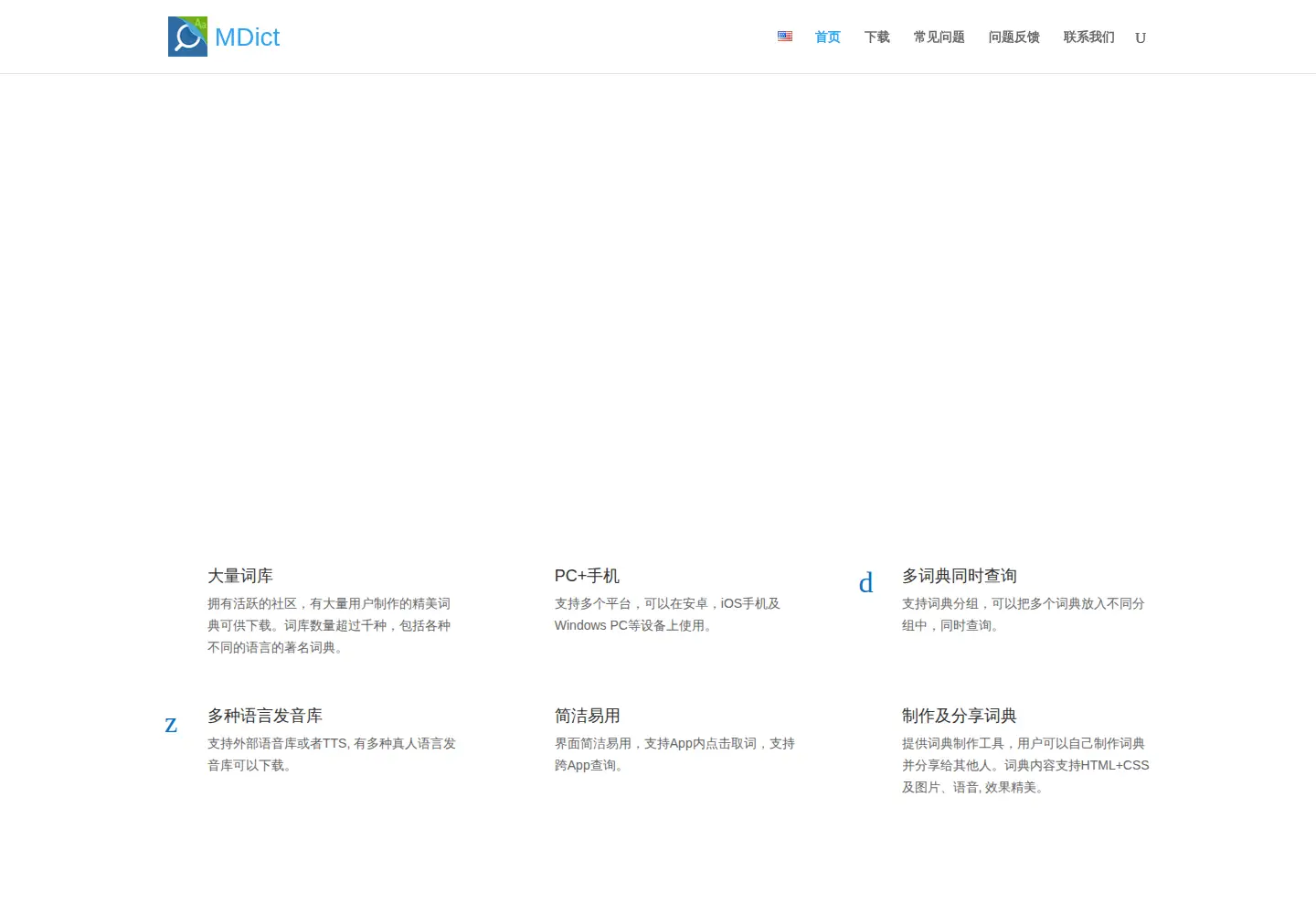Click the 大量词库 heading
Screen dimensions: 1316x914
[240, 576]
